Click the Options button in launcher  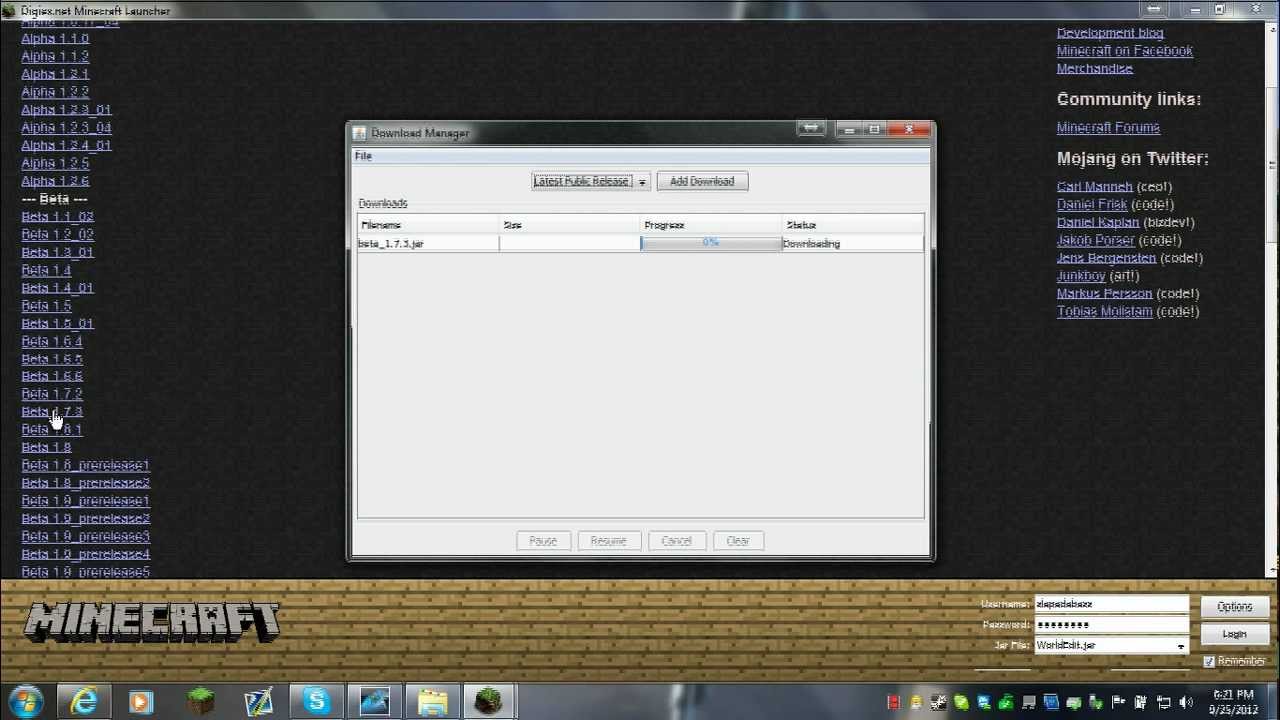[x=1234, y=606]
